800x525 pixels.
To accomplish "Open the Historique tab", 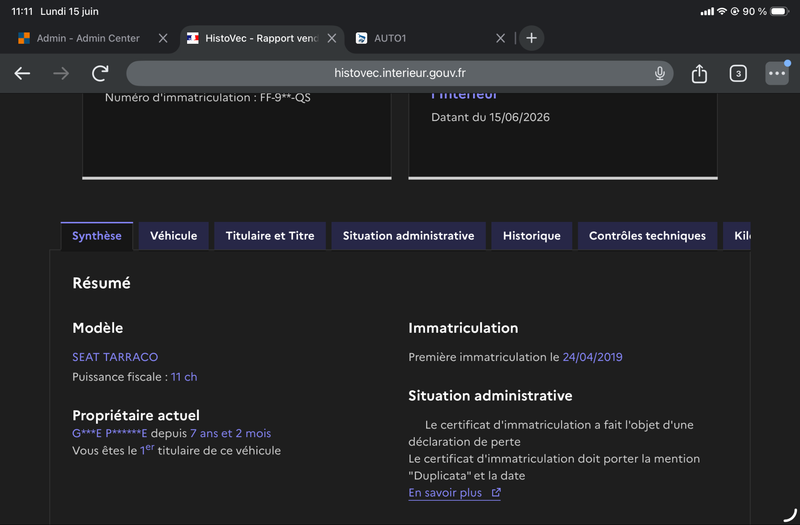I will click(532, 236).
